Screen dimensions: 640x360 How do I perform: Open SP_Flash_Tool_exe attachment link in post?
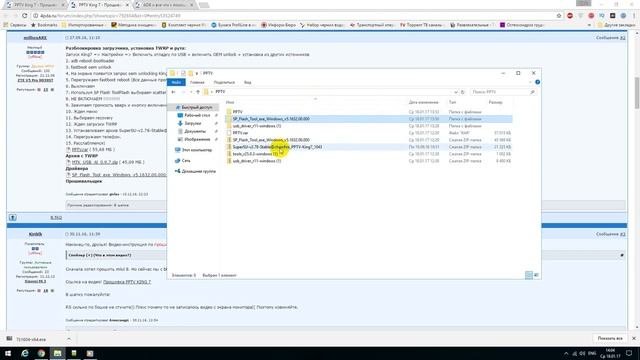coord(119,175)
